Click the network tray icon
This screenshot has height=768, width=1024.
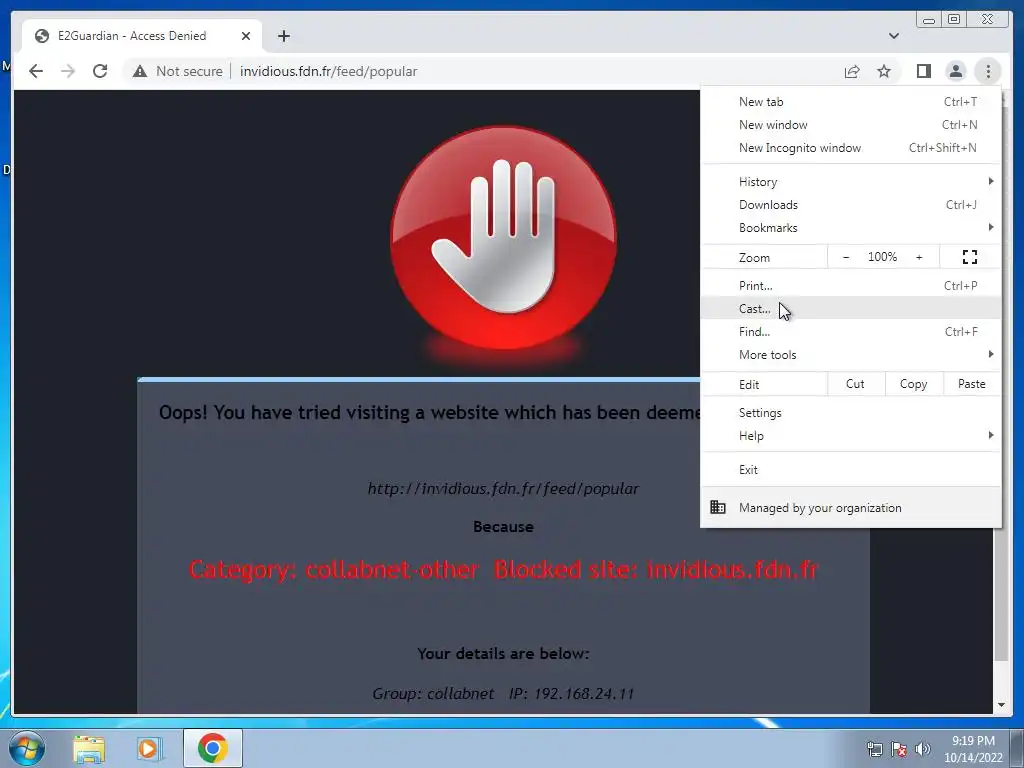click(x=874, y=749)
